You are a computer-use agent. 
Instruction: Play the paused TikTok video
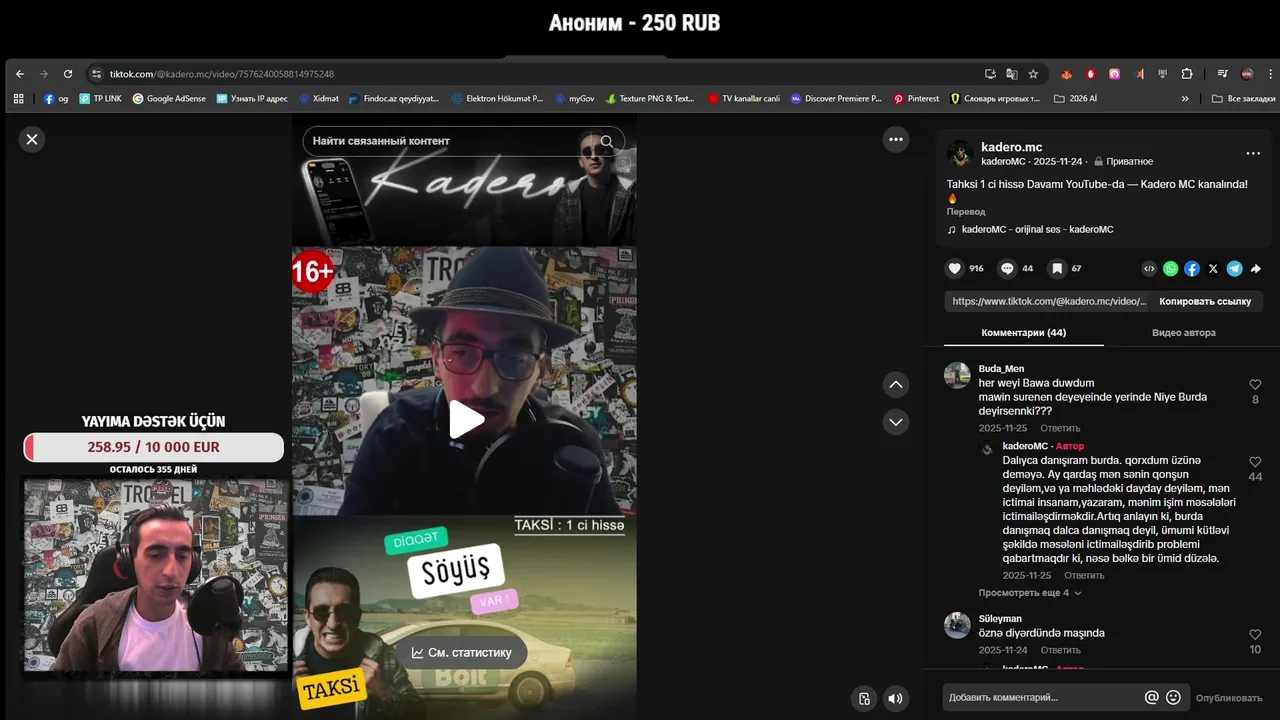point(466,419)
